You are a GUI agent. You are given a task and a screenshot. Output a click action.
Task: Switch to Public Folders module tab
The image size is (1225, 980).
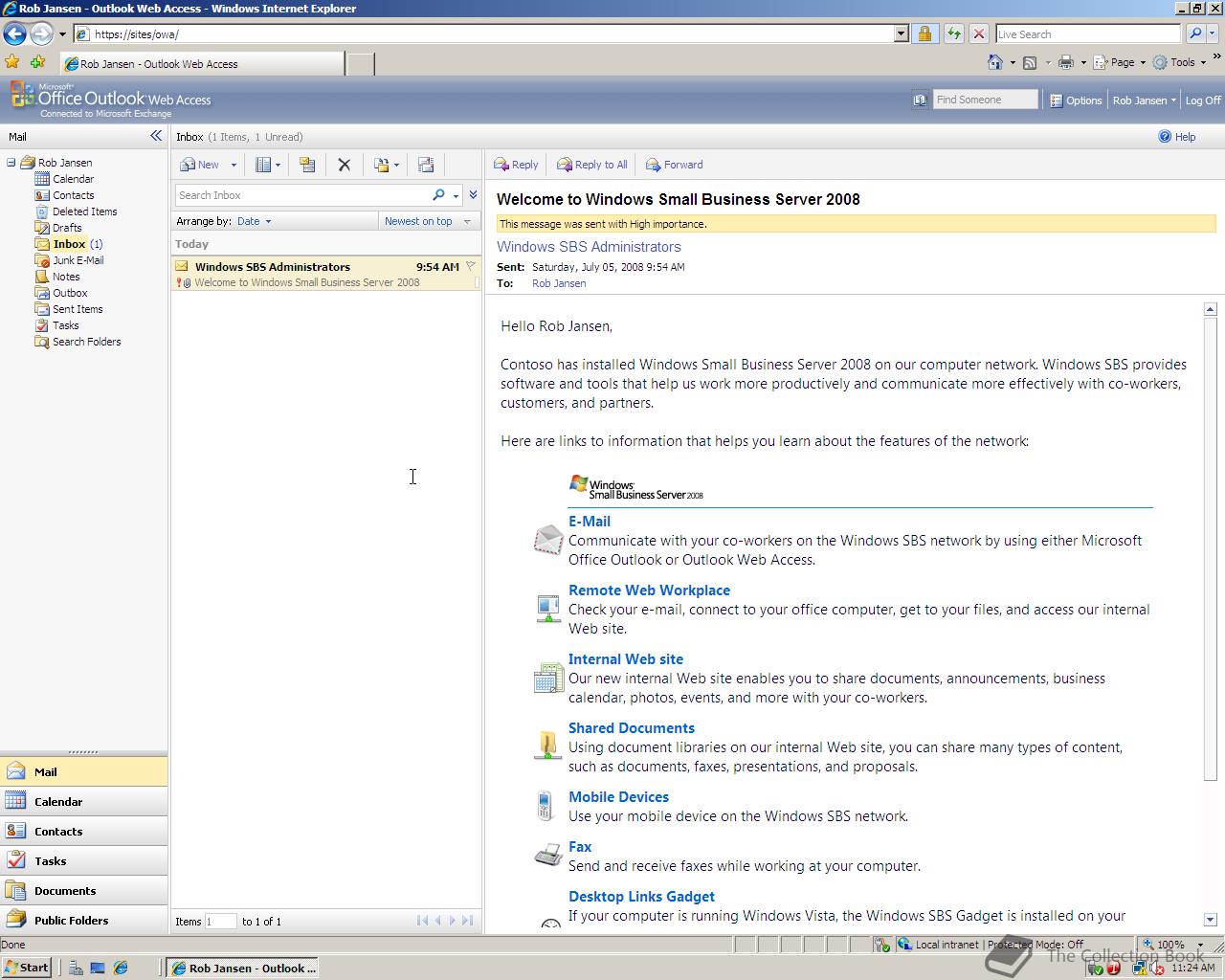[x=83, y=920]
